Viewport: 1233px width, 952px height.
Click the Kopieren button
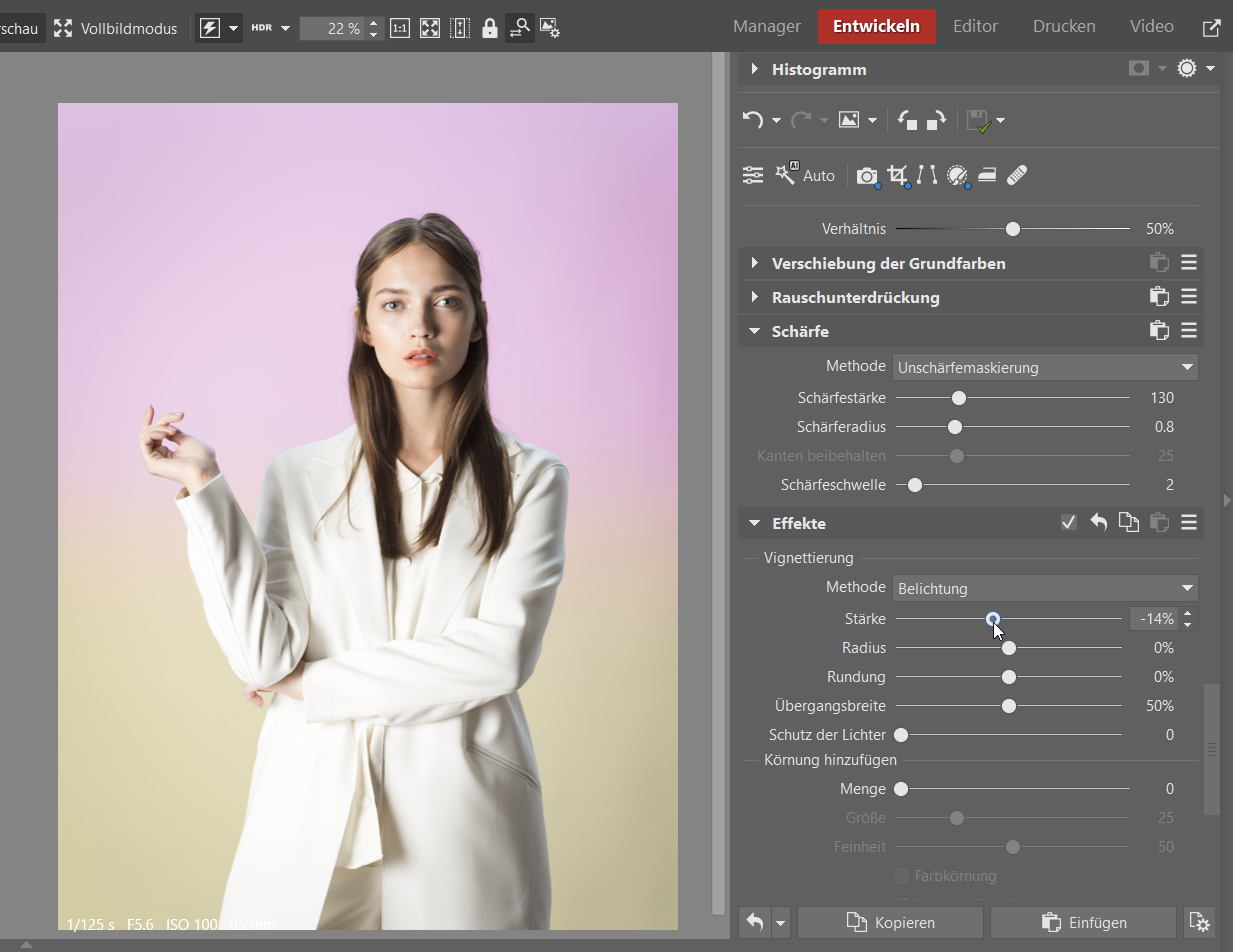coord(890,922)
